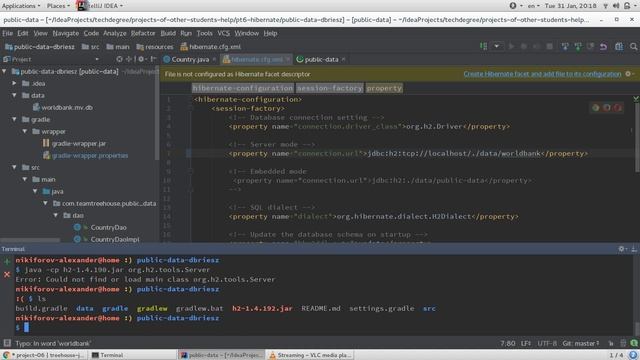Open the Terminal panel gear settings

621,249
